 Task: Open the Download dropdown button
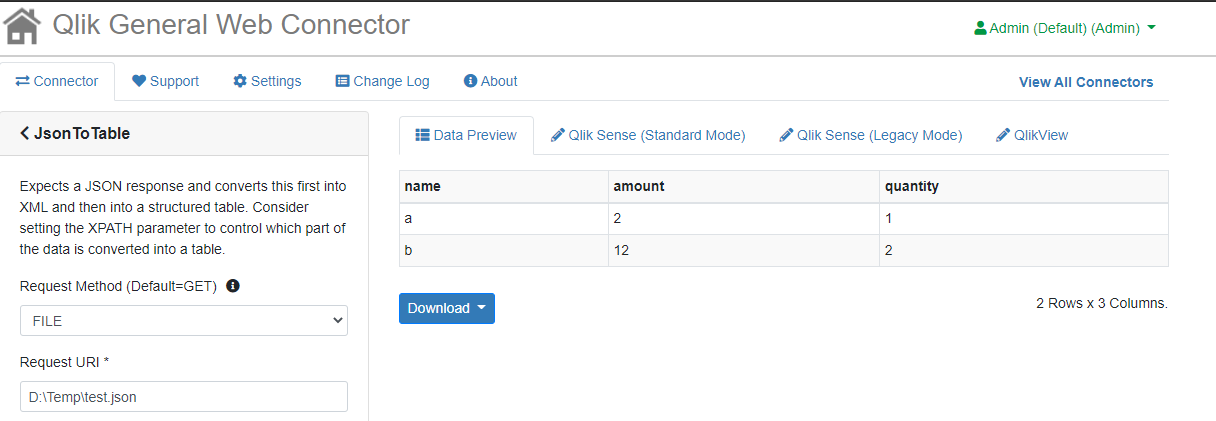[446, 308]
